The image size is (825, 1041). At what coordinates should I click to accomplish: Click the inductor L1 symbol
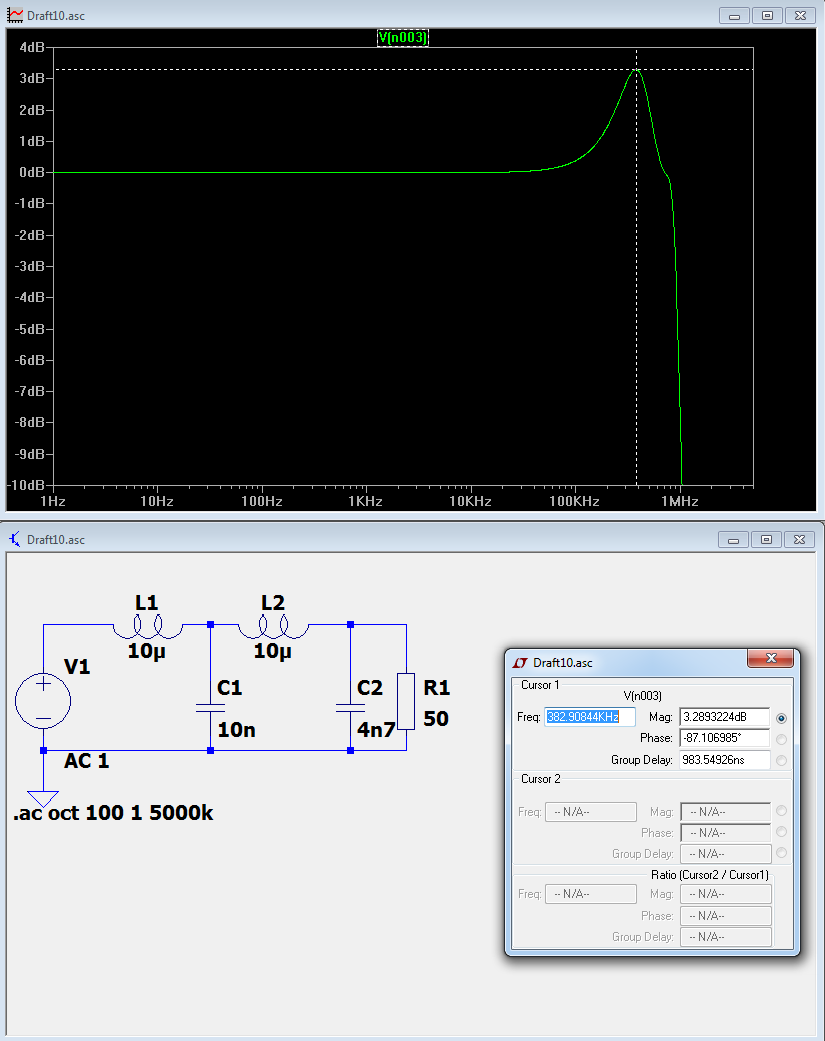pos(147,626)
